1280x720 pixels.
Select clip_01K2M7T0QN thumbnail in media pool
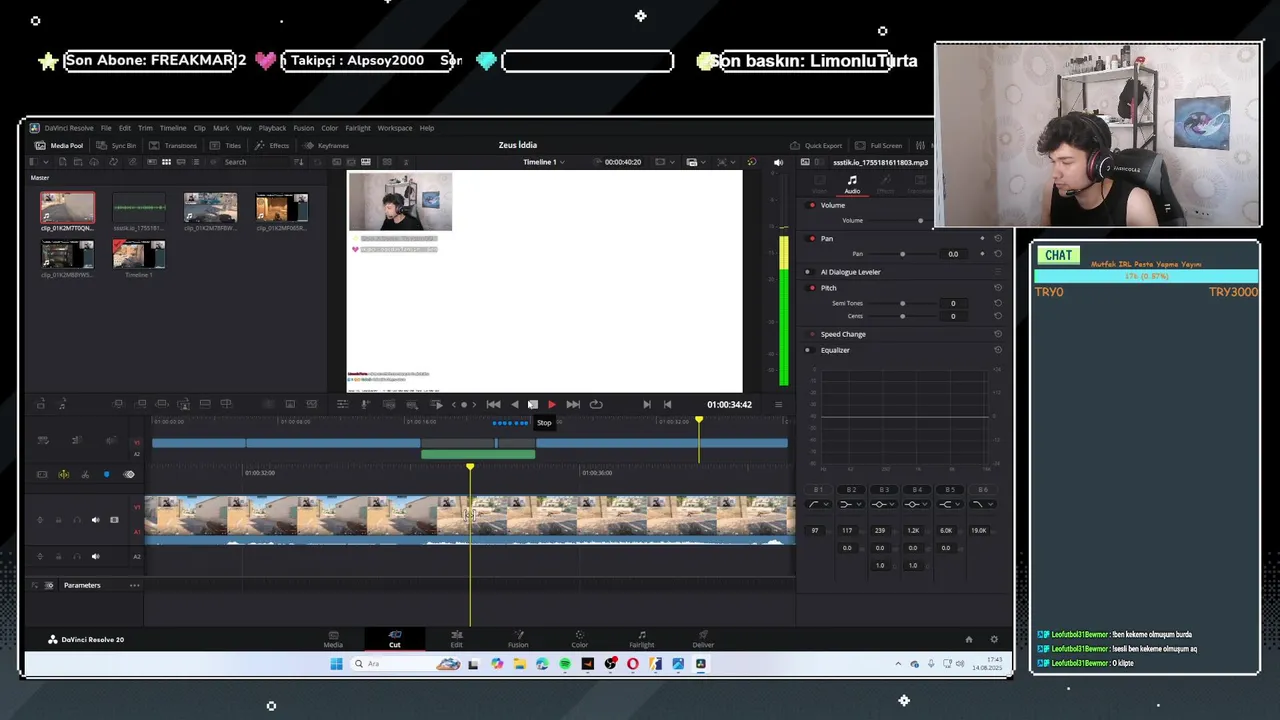click(67, 207)
